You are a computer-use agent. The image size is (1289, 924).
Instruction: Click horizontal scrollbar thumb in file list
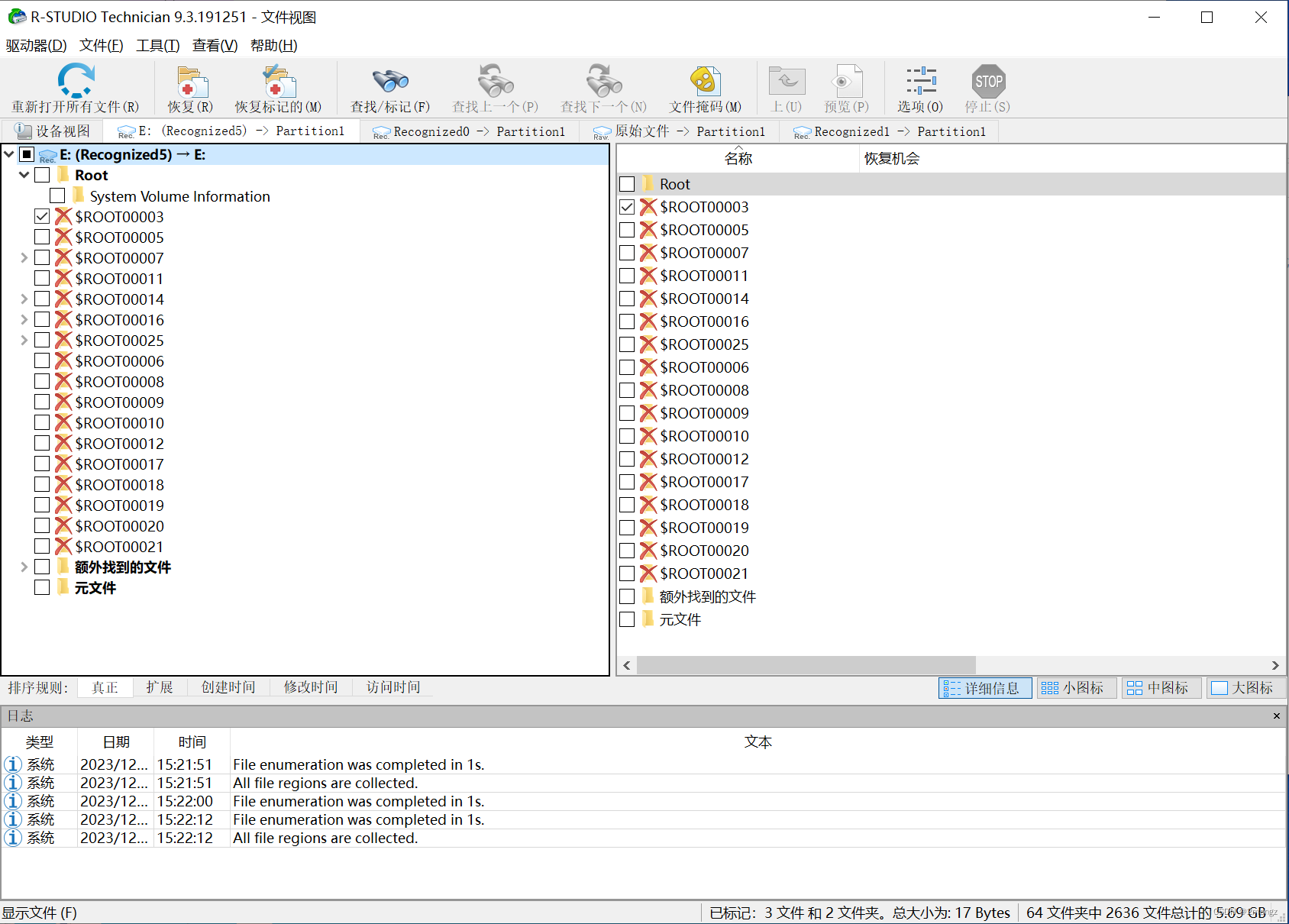(806, 665)
